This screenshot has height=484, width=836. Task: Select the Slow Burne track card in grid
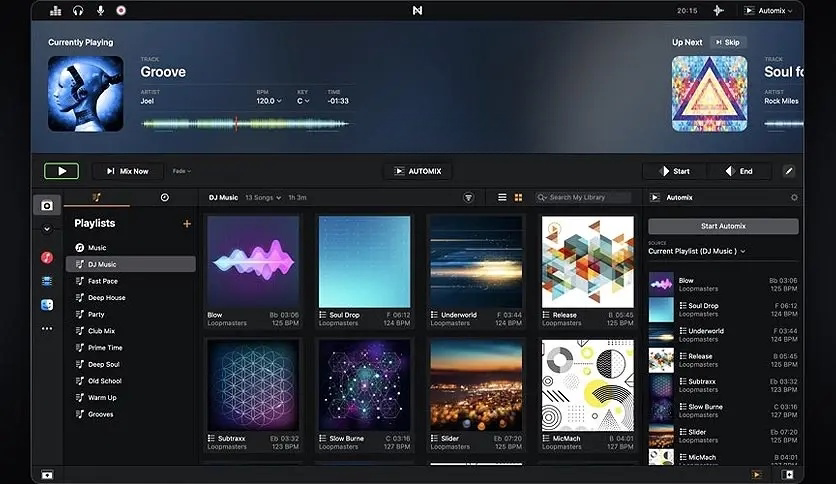pyautogui.click(x=365, y=396)
